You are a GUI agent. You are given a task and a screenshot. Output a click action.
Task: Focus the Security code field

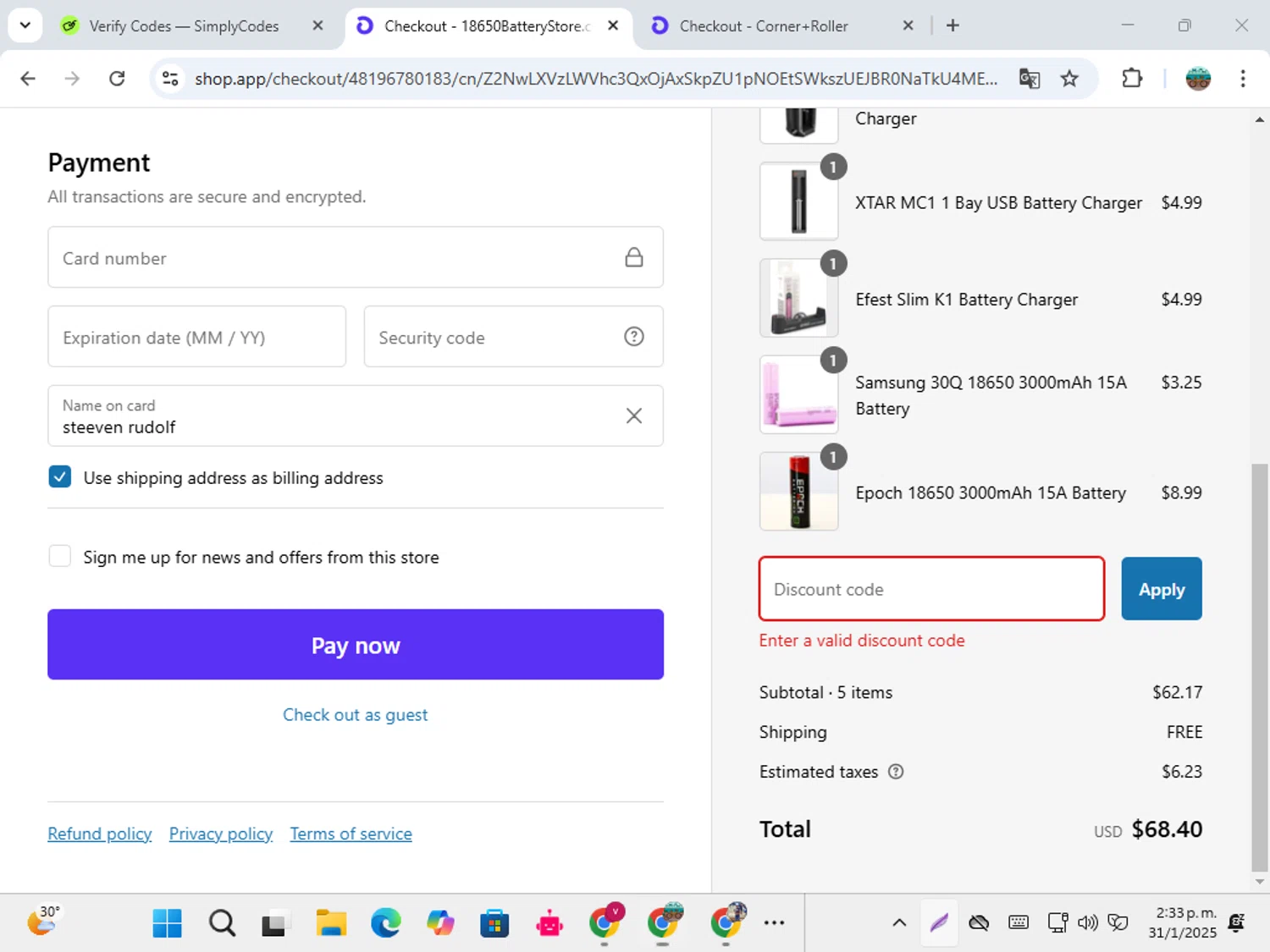point(513,337)
